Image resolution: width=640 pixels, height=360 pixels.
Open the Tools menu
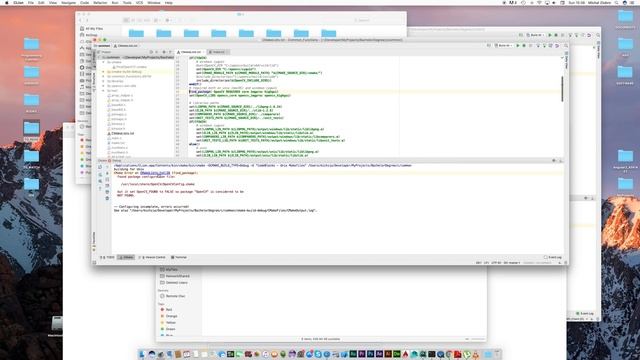click(127, 2)
